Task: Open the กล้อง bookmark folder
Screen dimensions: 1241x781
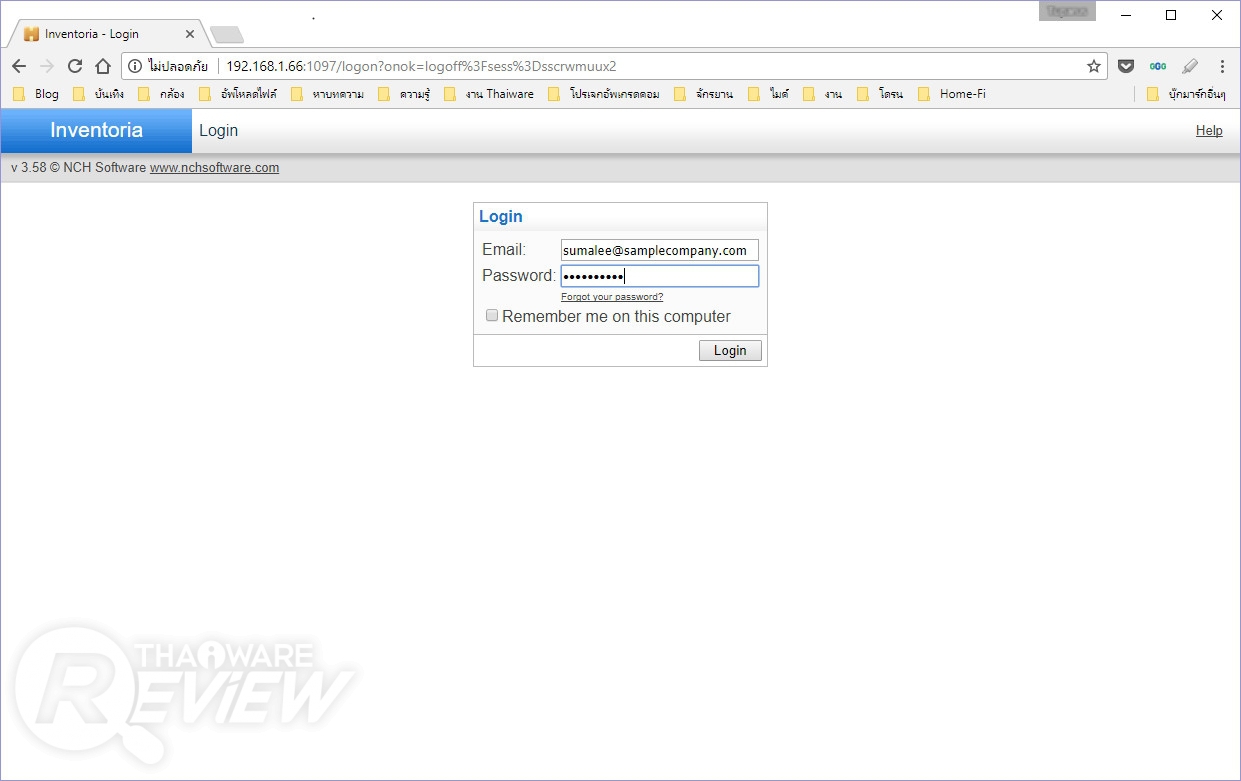Action: 162,94
